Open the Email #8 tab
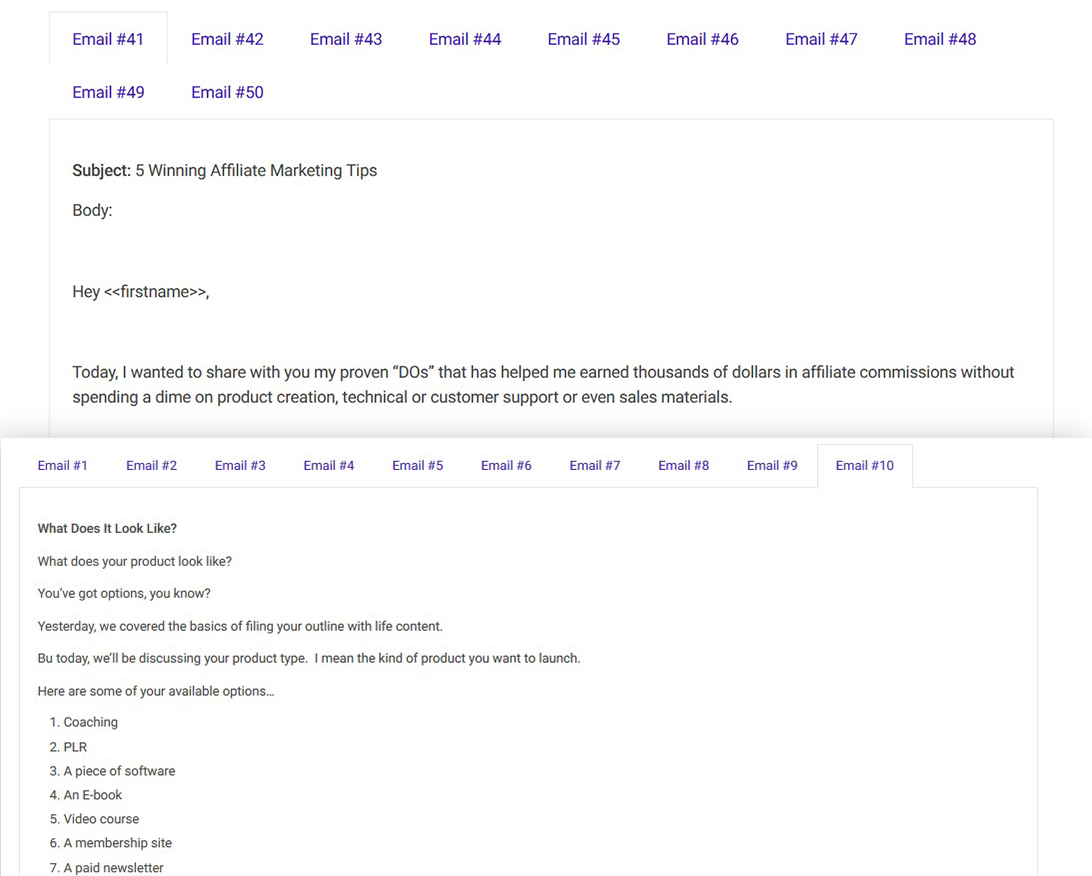 [683, 466]
